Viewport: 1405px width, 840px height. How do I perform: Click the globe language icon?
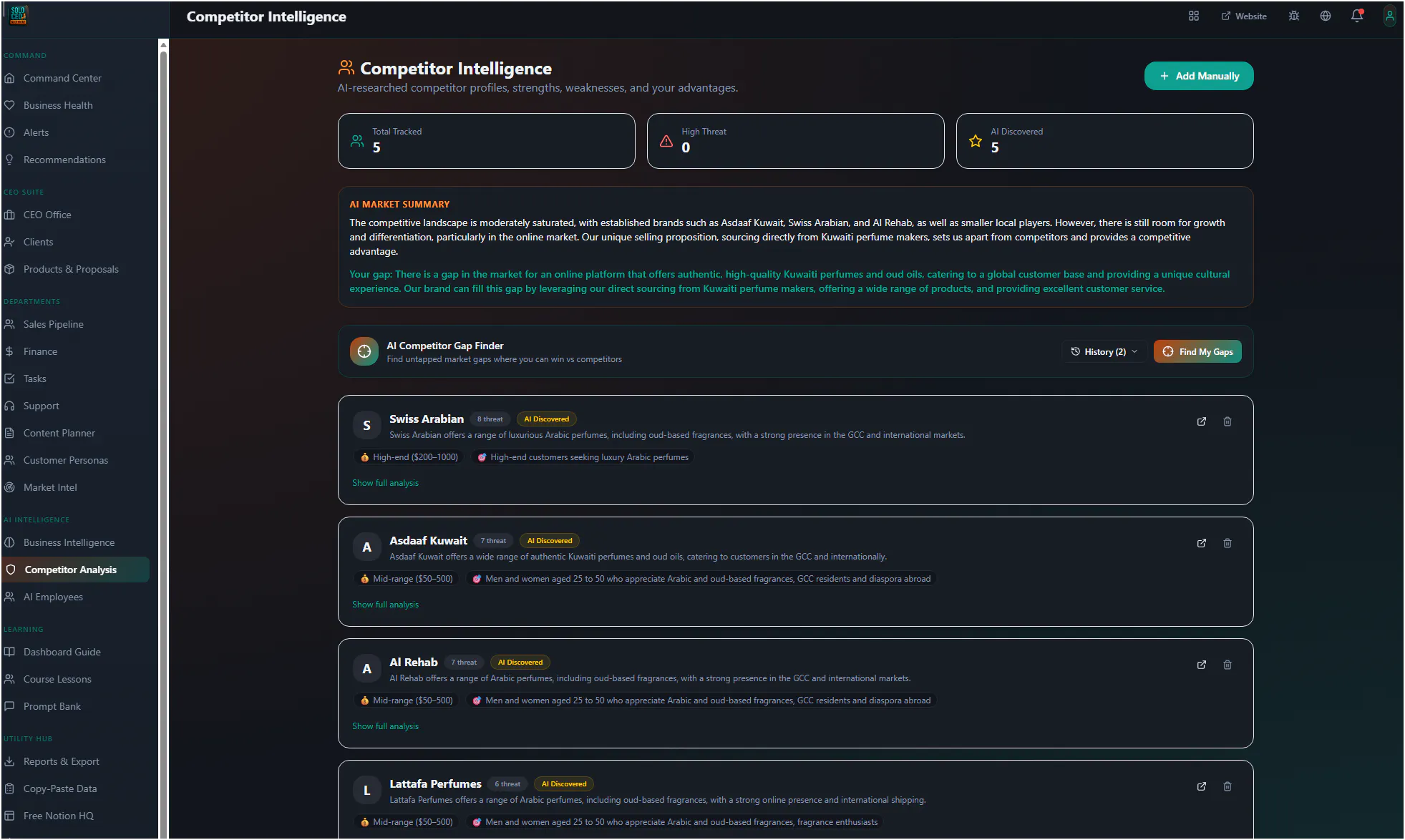coord(1326,16)
